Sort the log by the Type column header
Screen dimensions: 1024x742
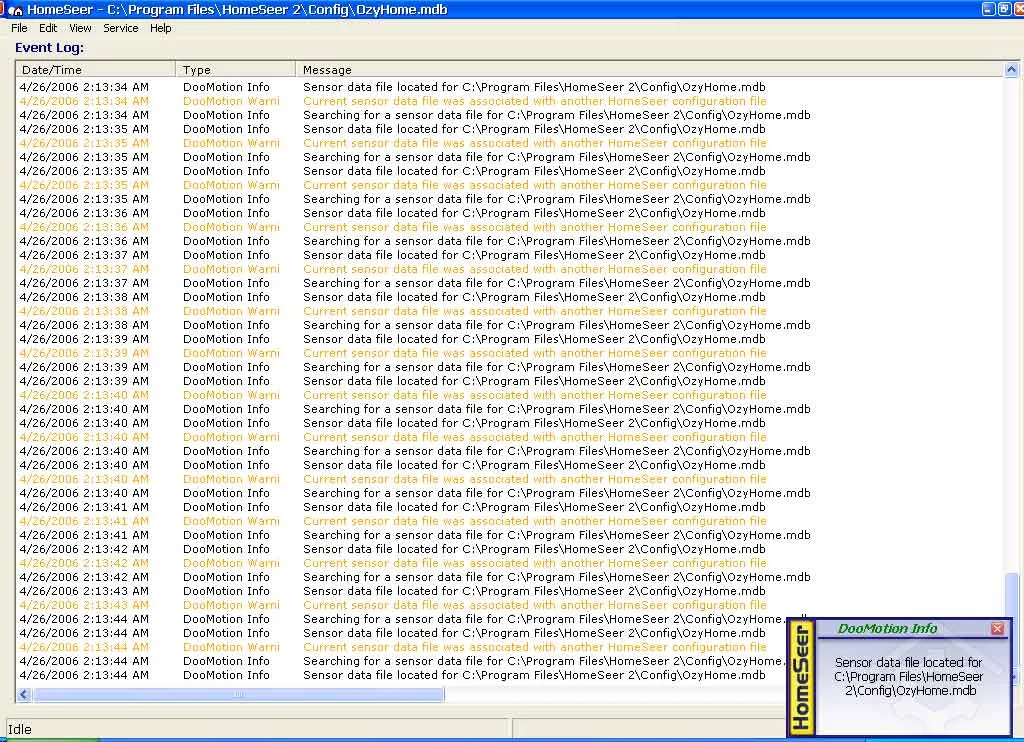click(235, 70)
